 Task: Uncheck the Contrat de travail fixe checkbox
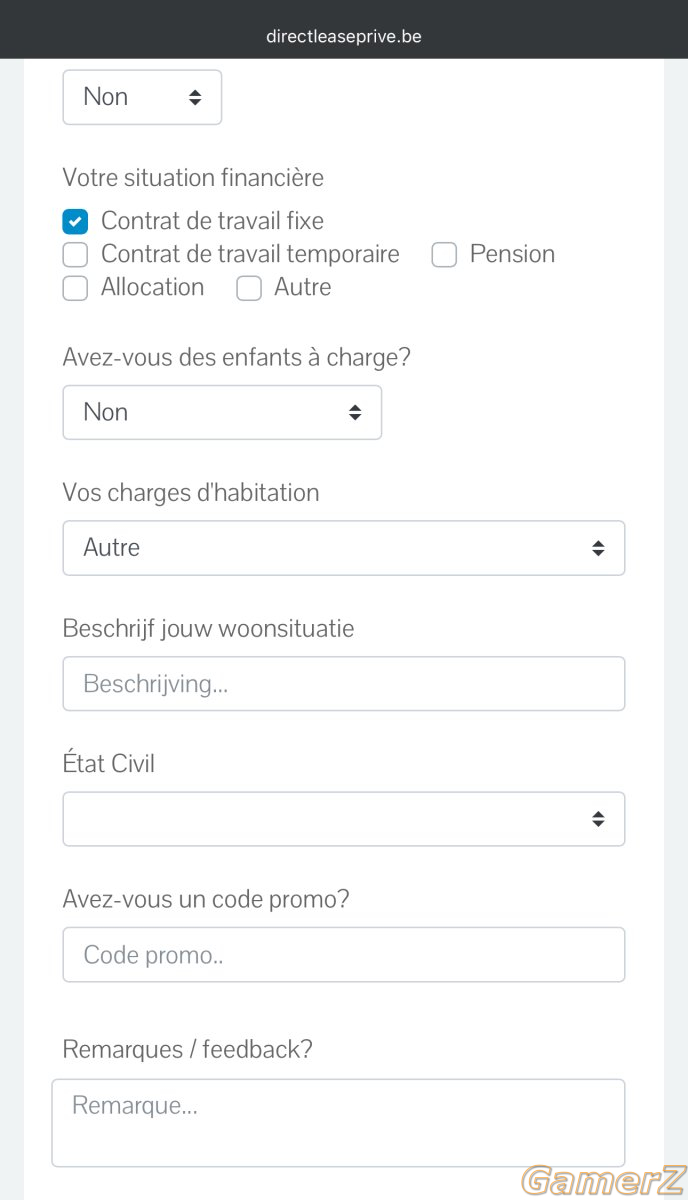[x=75, y=221]
